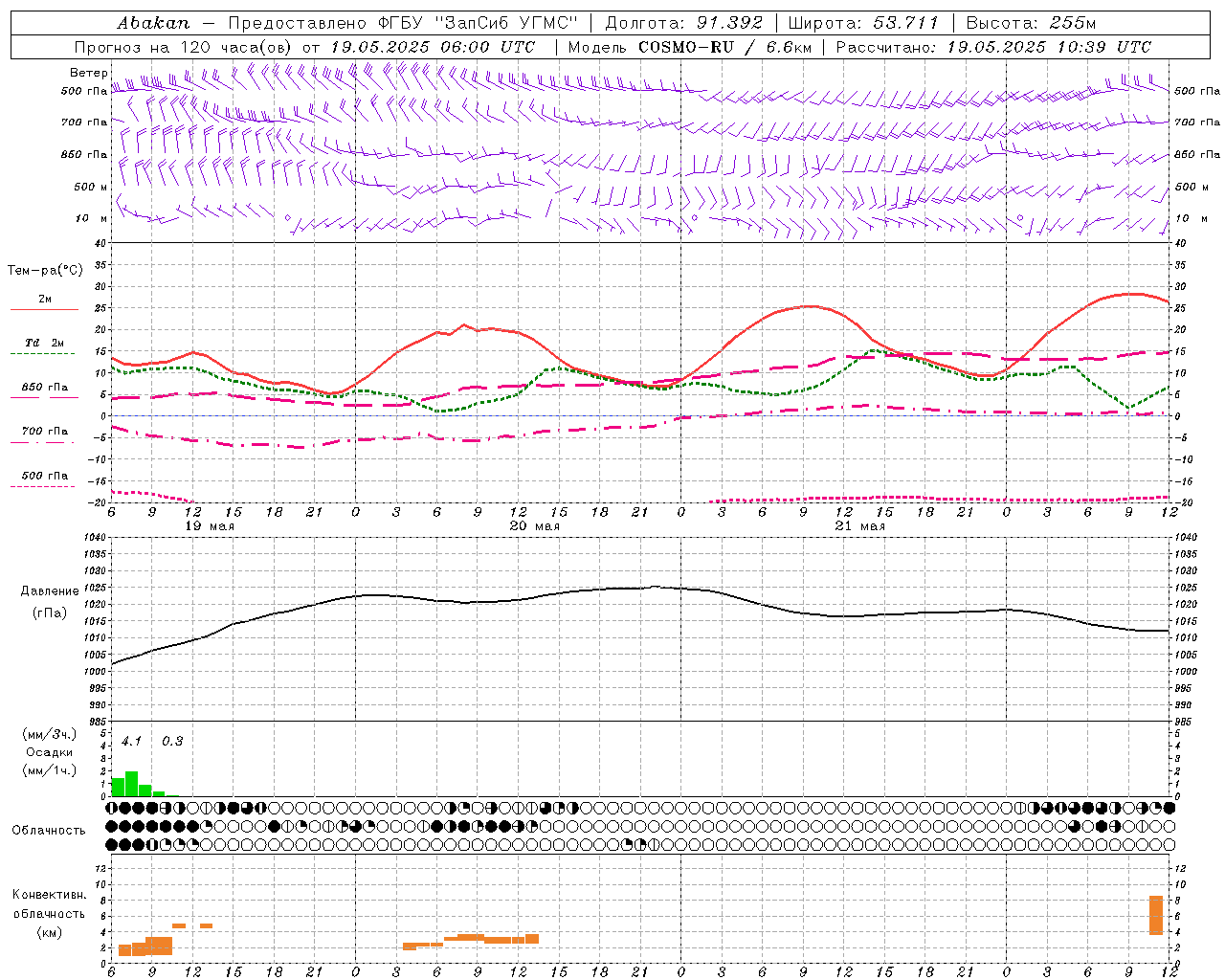This screenshot has height=980, width=1225.
Task: Select "Рассчитано: 19.05.2025 10:39 UTC" timestamp
Action: (993, 47)
